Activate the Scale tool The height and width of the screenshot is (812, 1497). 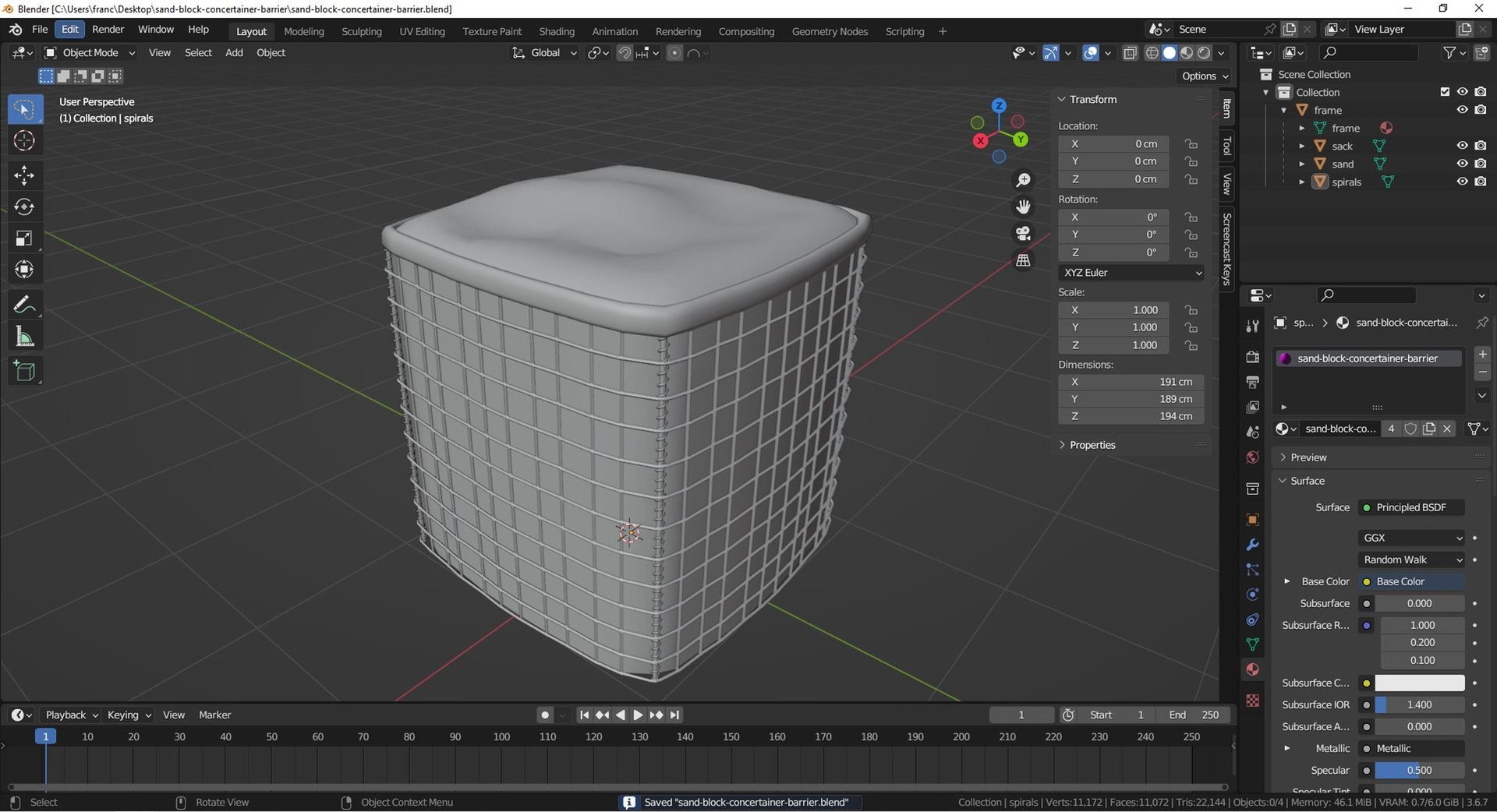pos(24,238)
